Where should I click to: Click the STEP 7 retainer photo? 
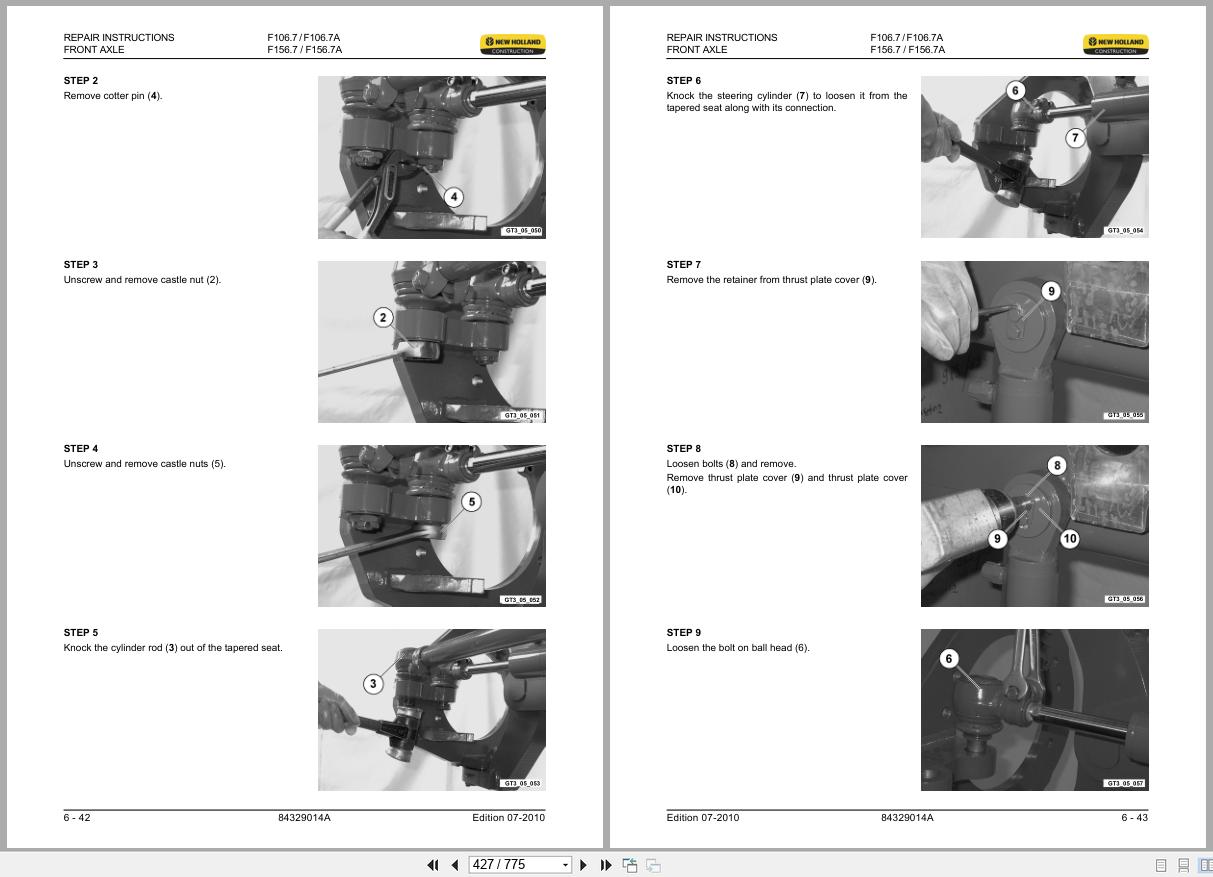click(1035, 341)
